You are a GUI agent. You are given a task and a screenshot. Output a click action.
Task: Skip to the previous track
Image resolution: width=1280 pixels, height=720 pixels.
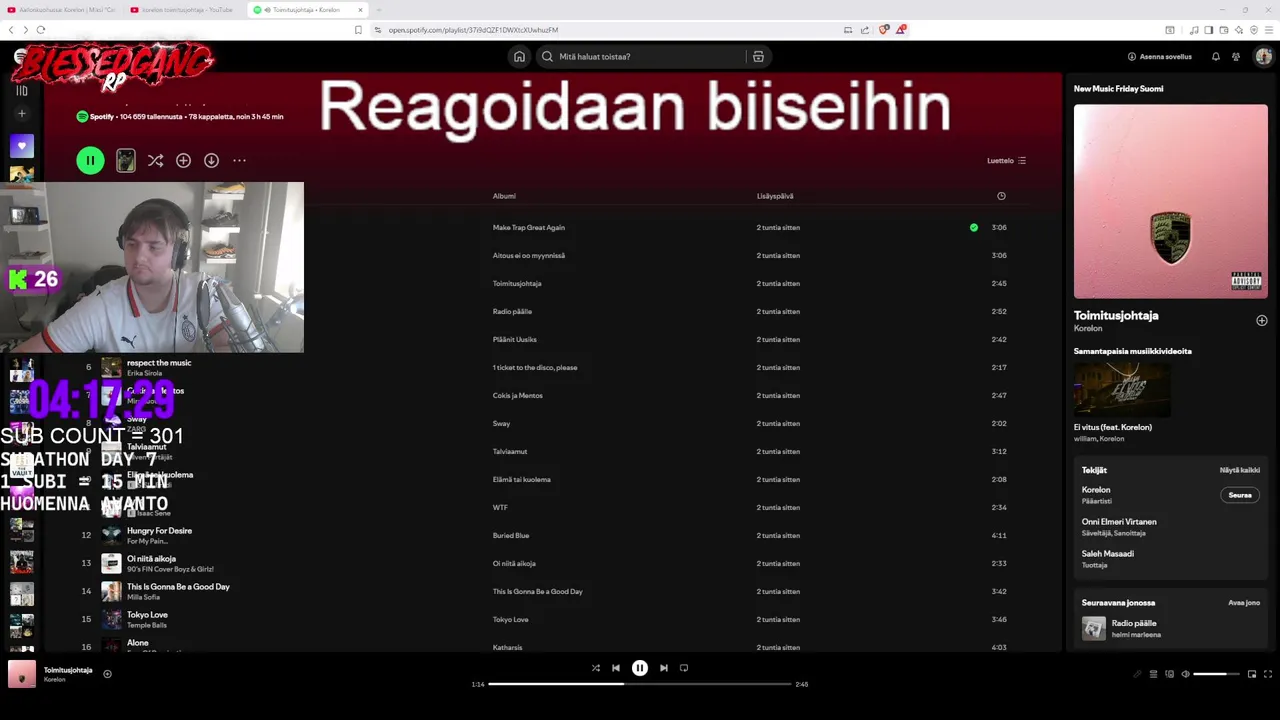click(x=616, y=668)
